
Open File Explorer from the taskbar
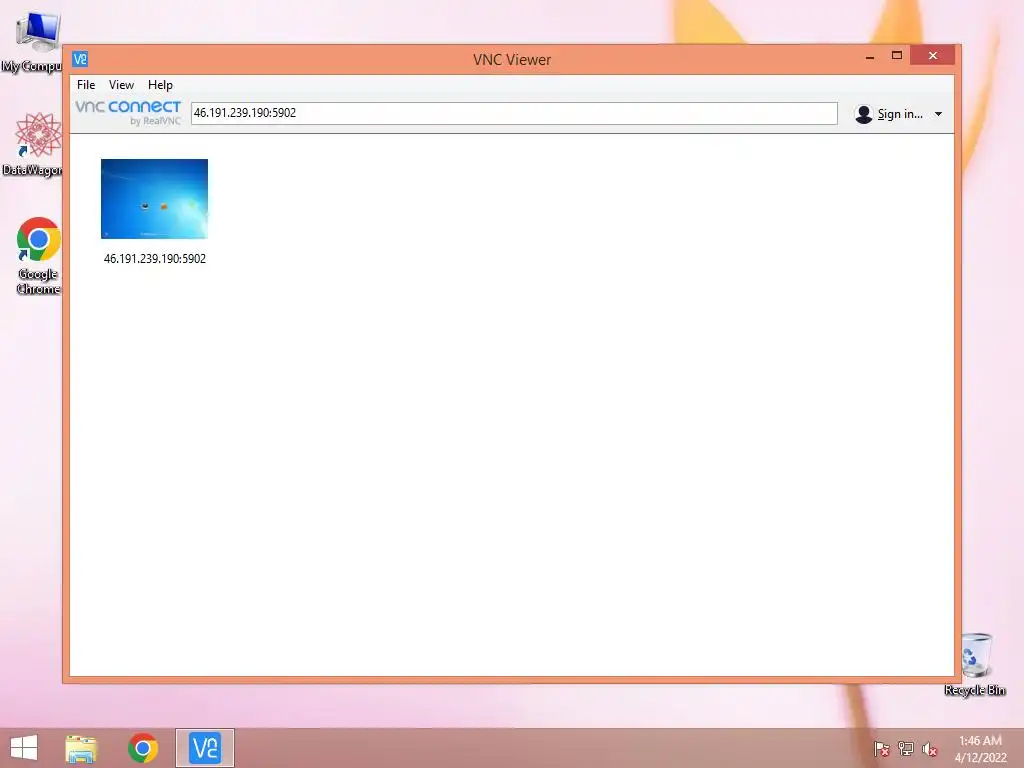[81, 748]
